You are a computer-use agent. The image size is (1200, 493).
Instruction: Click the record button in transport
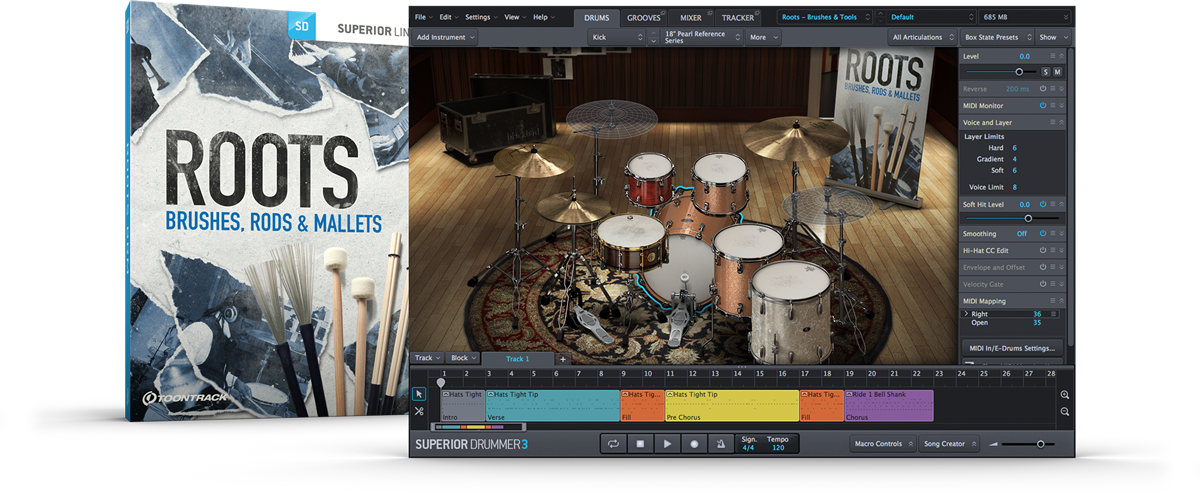click(693, 443)
